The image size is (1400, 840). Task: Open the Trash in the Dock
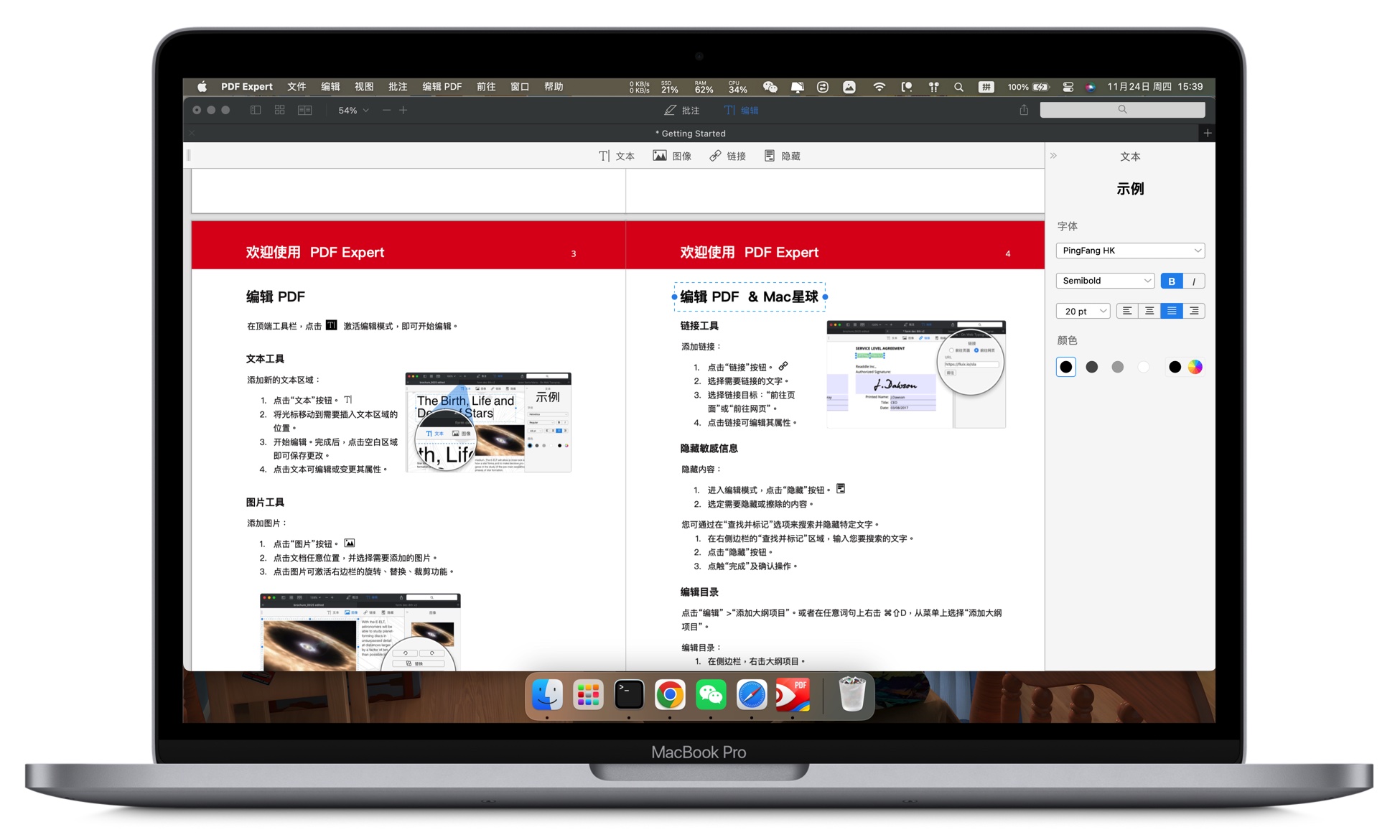(851, 693)
